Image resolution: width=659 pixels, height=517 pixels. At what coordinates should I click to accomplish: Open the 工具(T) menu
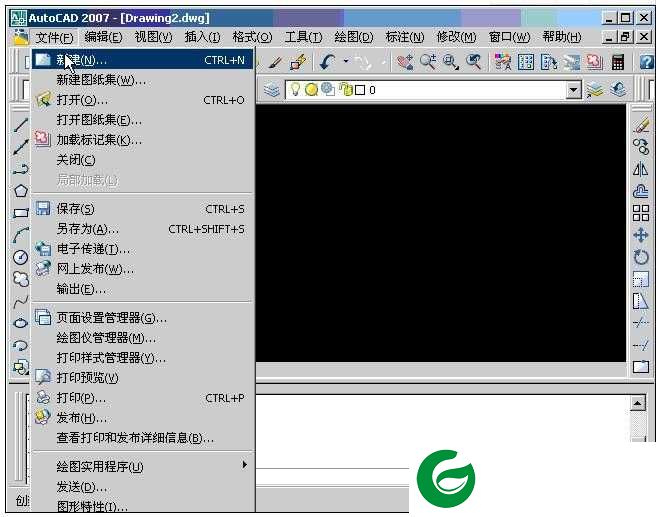click(303, 37)
